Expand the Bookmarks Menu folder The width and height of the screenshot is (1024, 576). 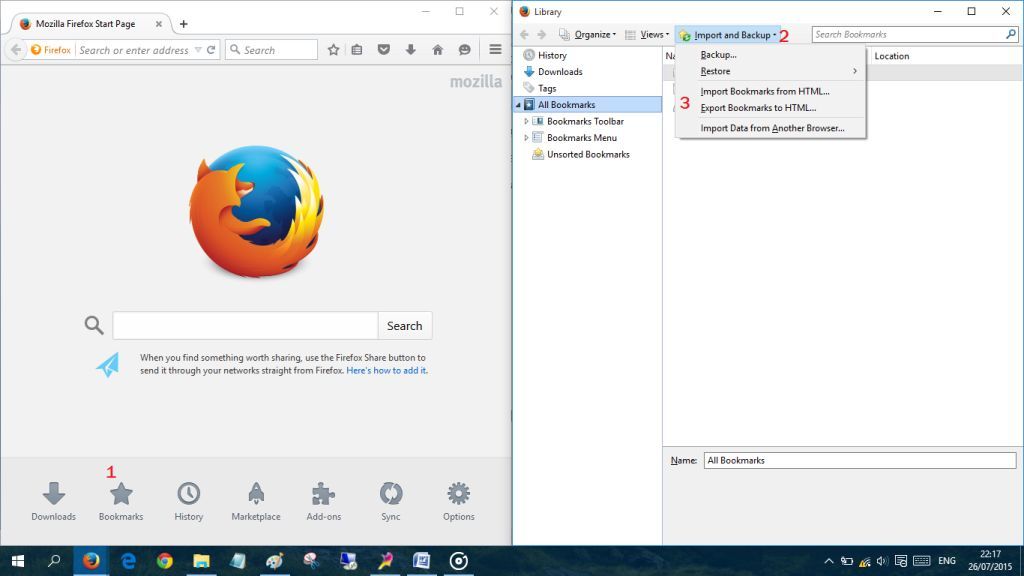pos(526,138)
